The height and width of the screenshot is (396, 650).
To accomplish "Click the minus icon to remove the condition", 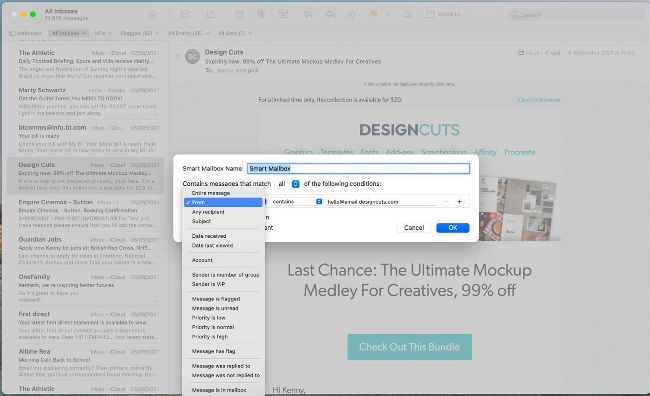I will coord(446,202).
